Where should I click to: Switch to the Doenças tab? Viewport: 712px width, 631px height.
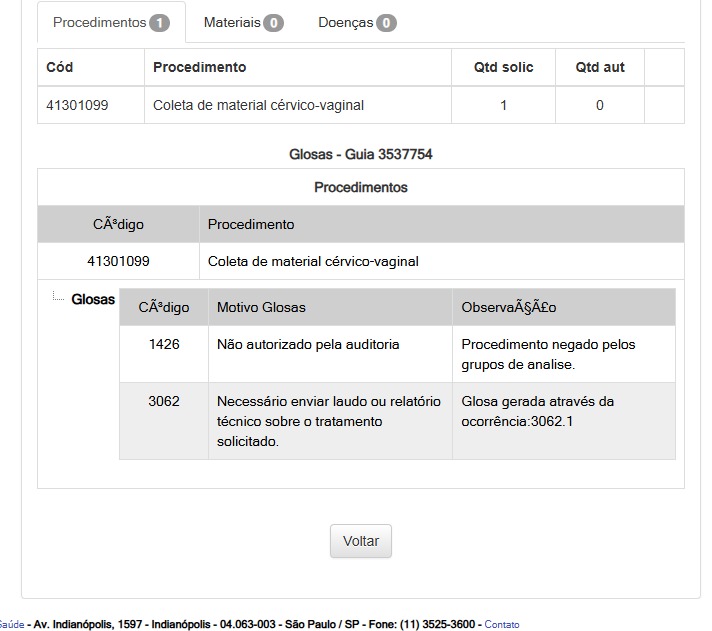(357, 22)
